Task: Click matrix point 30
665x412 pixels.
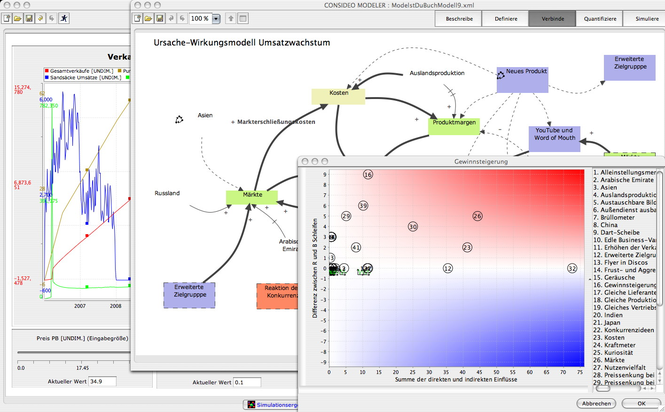Action: tap(413, 227)
